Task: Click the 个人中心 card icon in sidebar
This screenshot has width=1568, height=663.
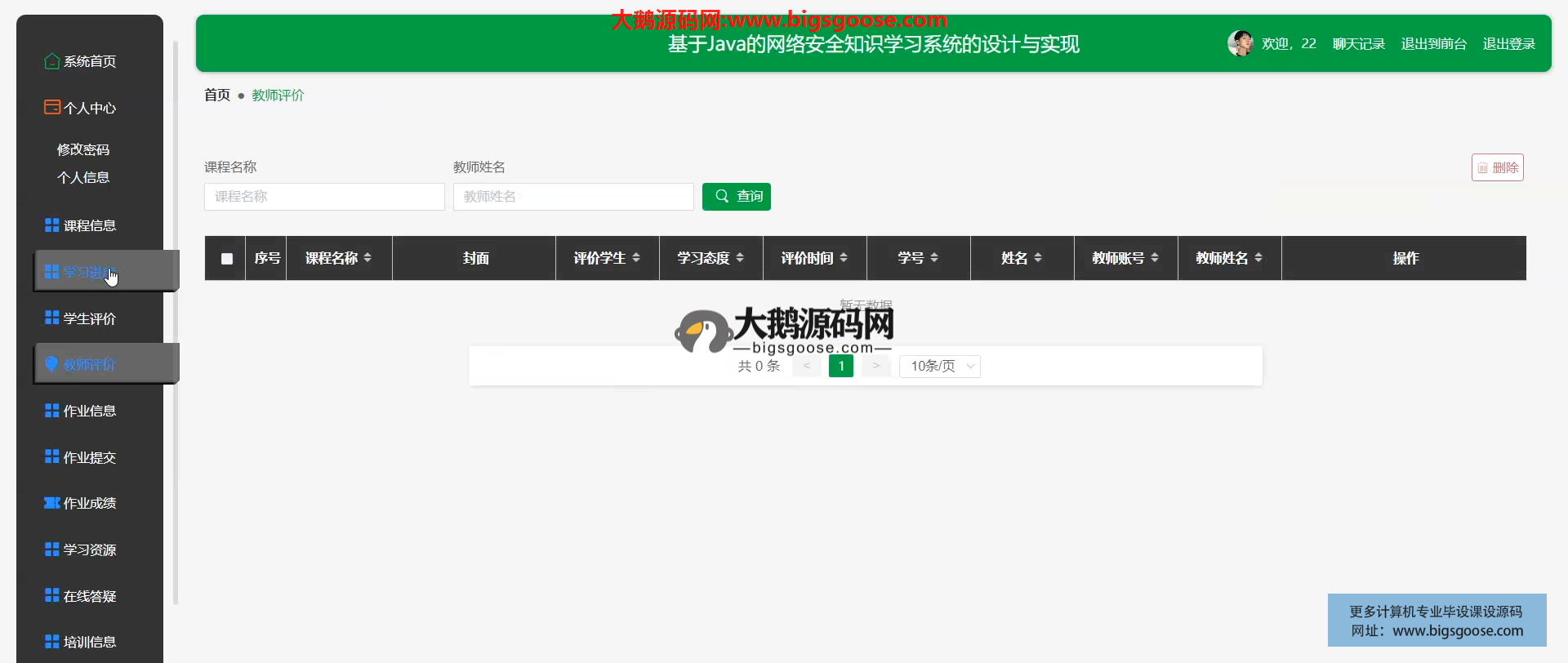Action: [51, 107]
